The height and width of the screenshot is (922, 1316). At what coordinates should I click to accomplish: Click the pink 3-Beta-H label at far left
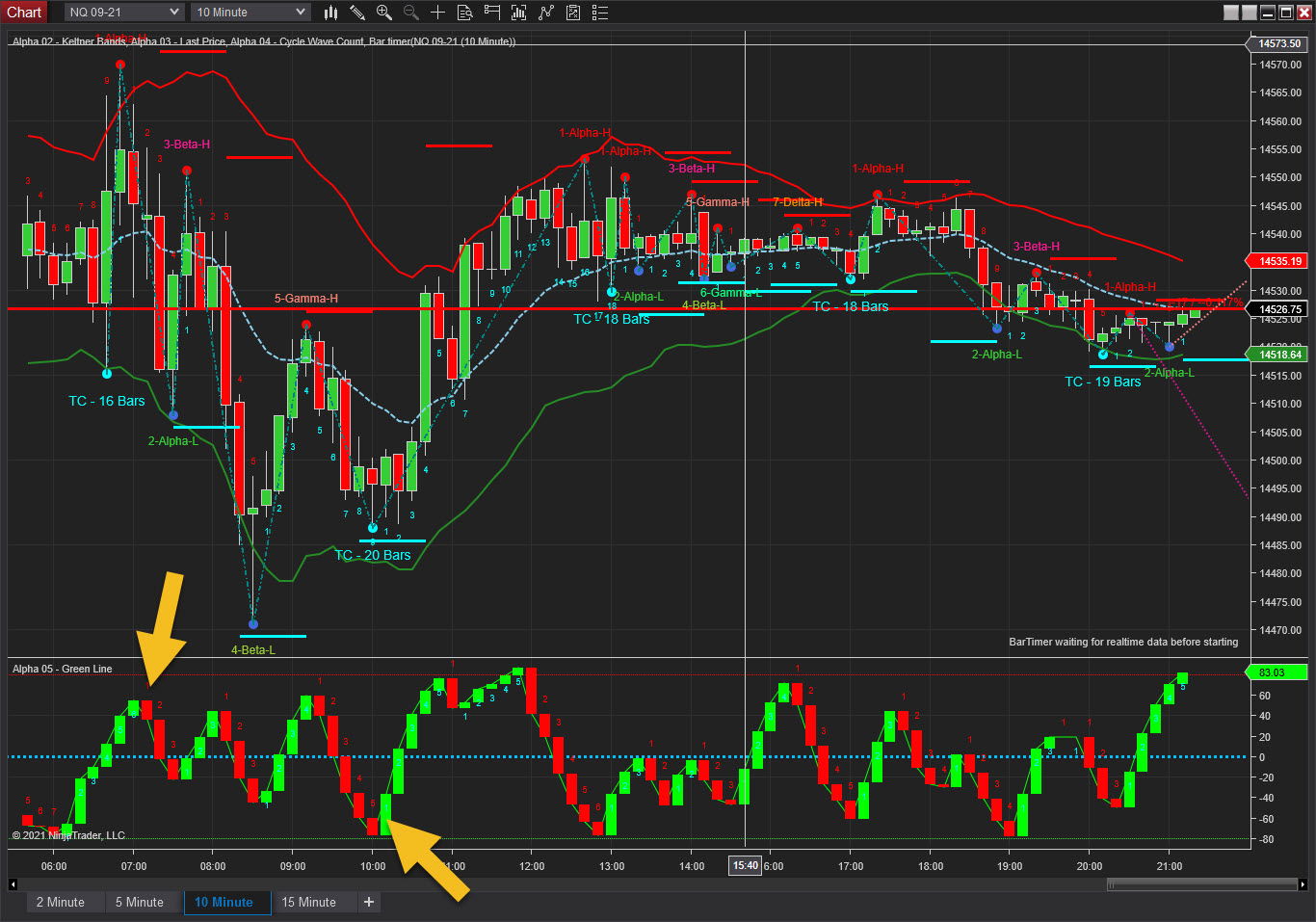click(187, 145)
